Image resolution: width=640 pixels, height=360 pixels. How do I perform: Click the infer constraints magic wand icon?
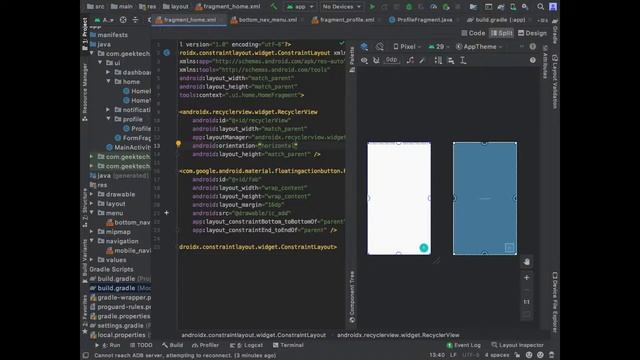[422, 60]
